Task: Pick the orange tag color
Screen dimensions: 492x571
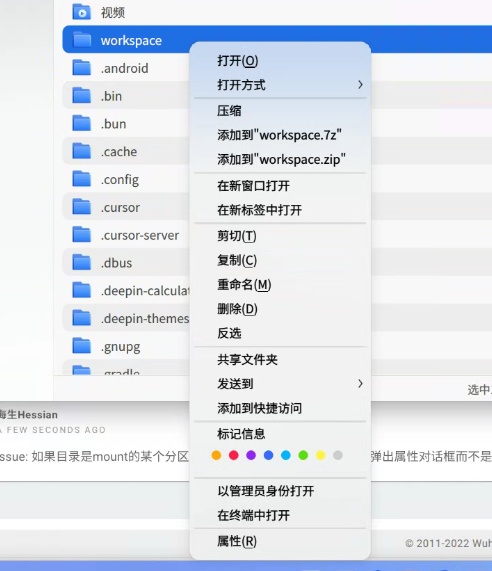Action: click(x=216, y=455)
